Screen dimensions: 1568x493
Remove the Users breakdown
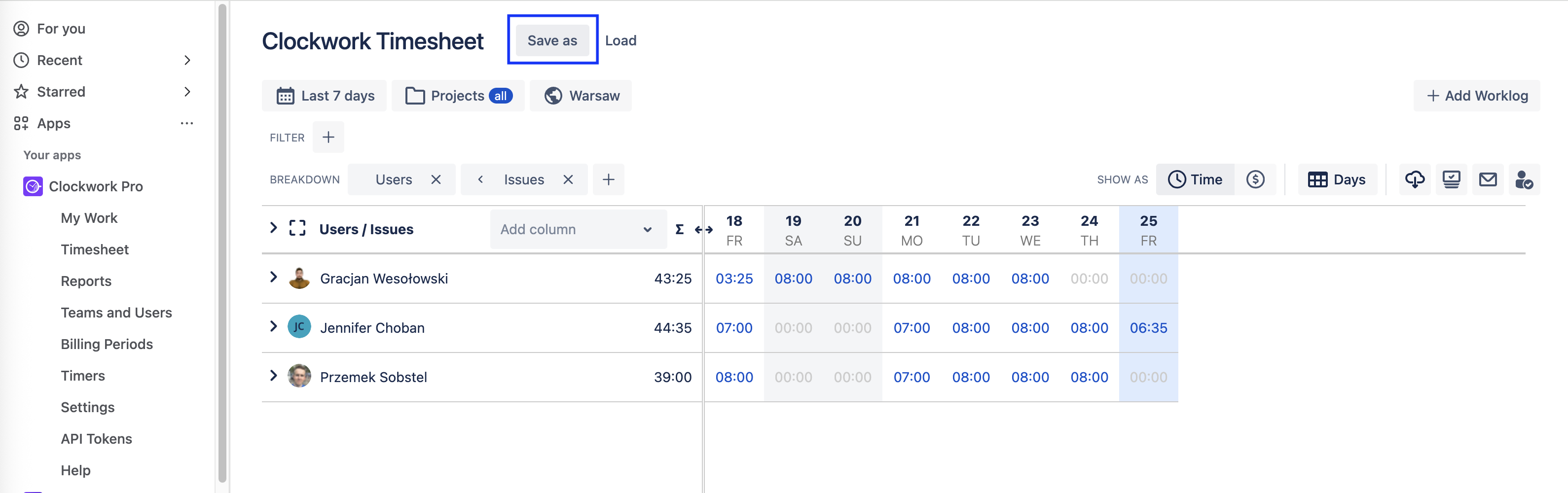[436, 179]
